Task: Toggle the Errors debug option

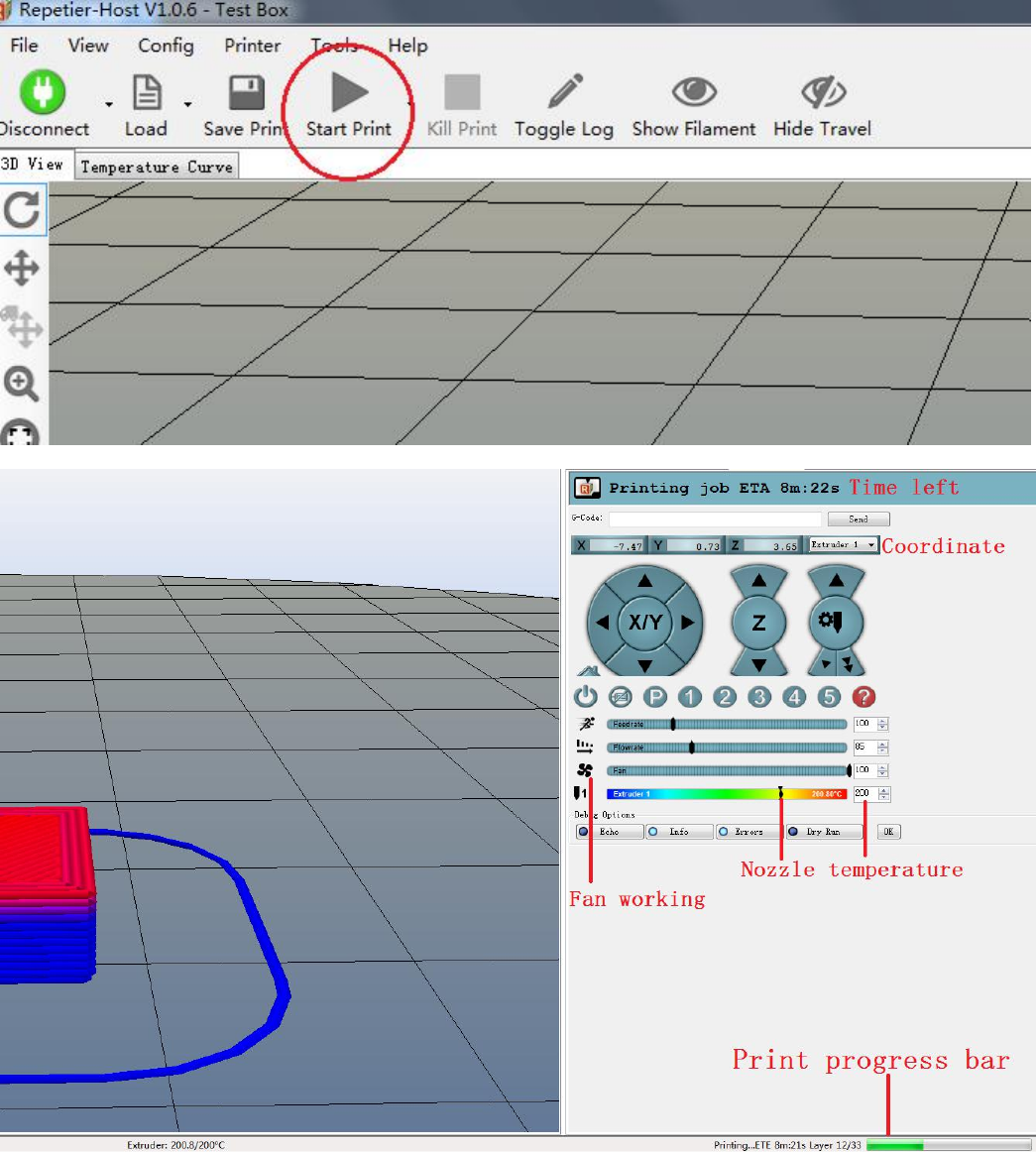Action: 749,832
